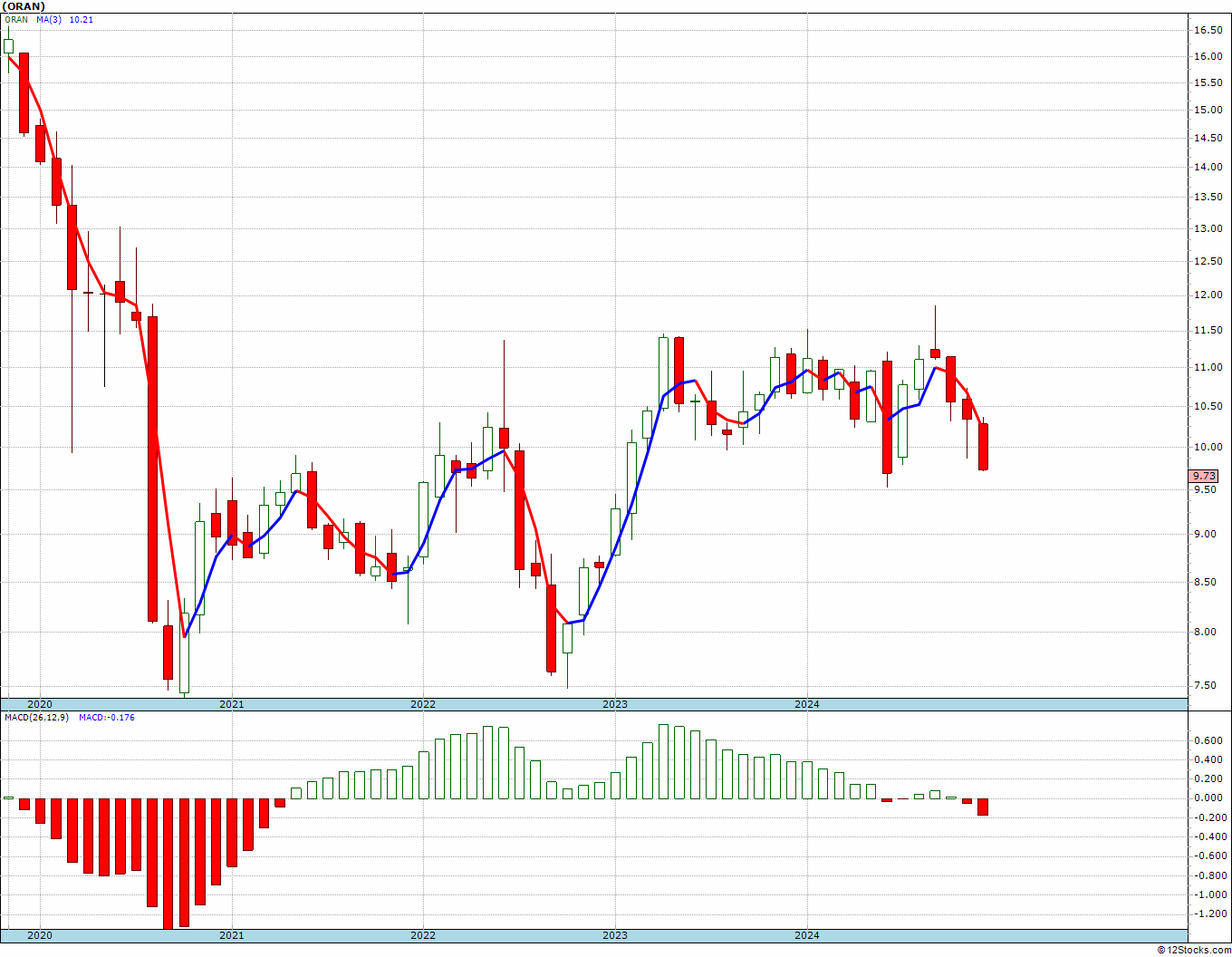This screenshot has height=957, width=1232.
Task: Click the 14.00 price axis label
Action: click(1208, 167)
